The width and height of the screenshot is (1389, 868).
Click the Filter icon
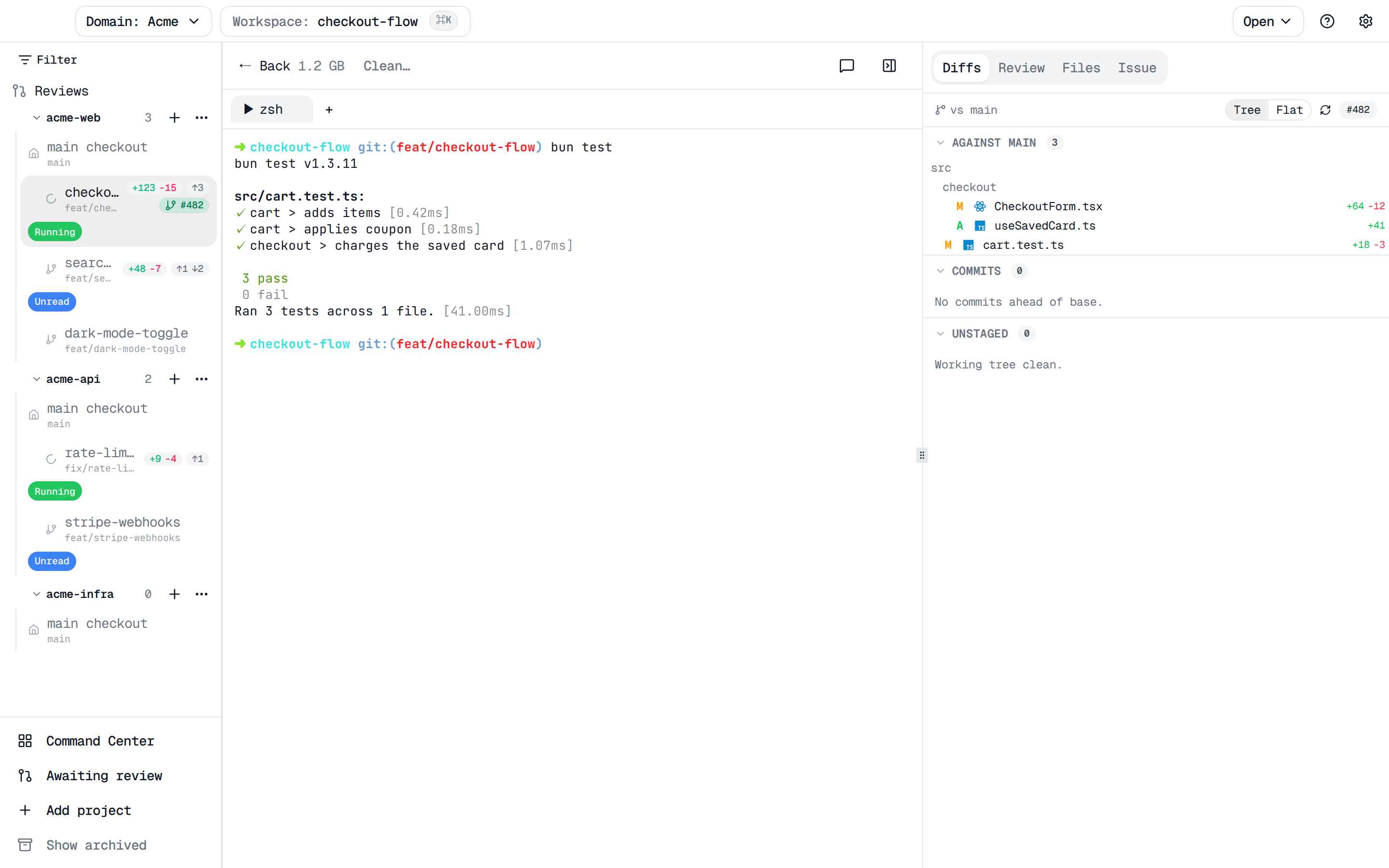[25, 60]
